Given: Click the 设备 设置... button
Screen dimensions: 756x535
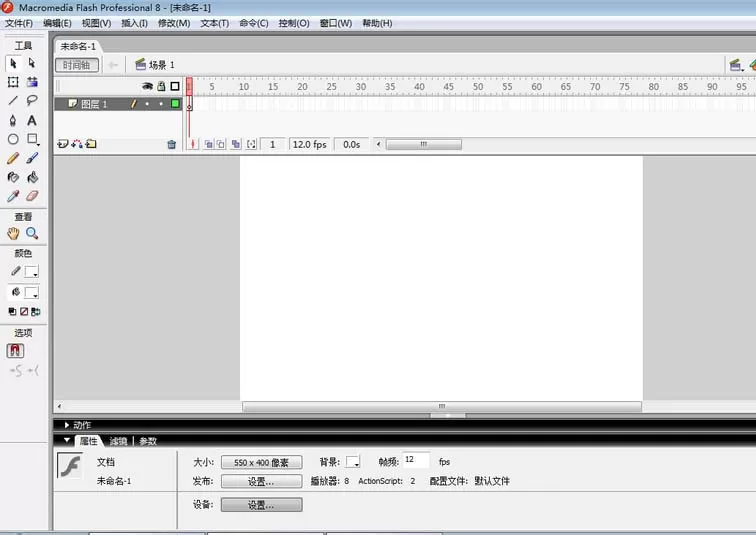Looking at the screenshot, I should pyautogui.click(x=261, y=505).
